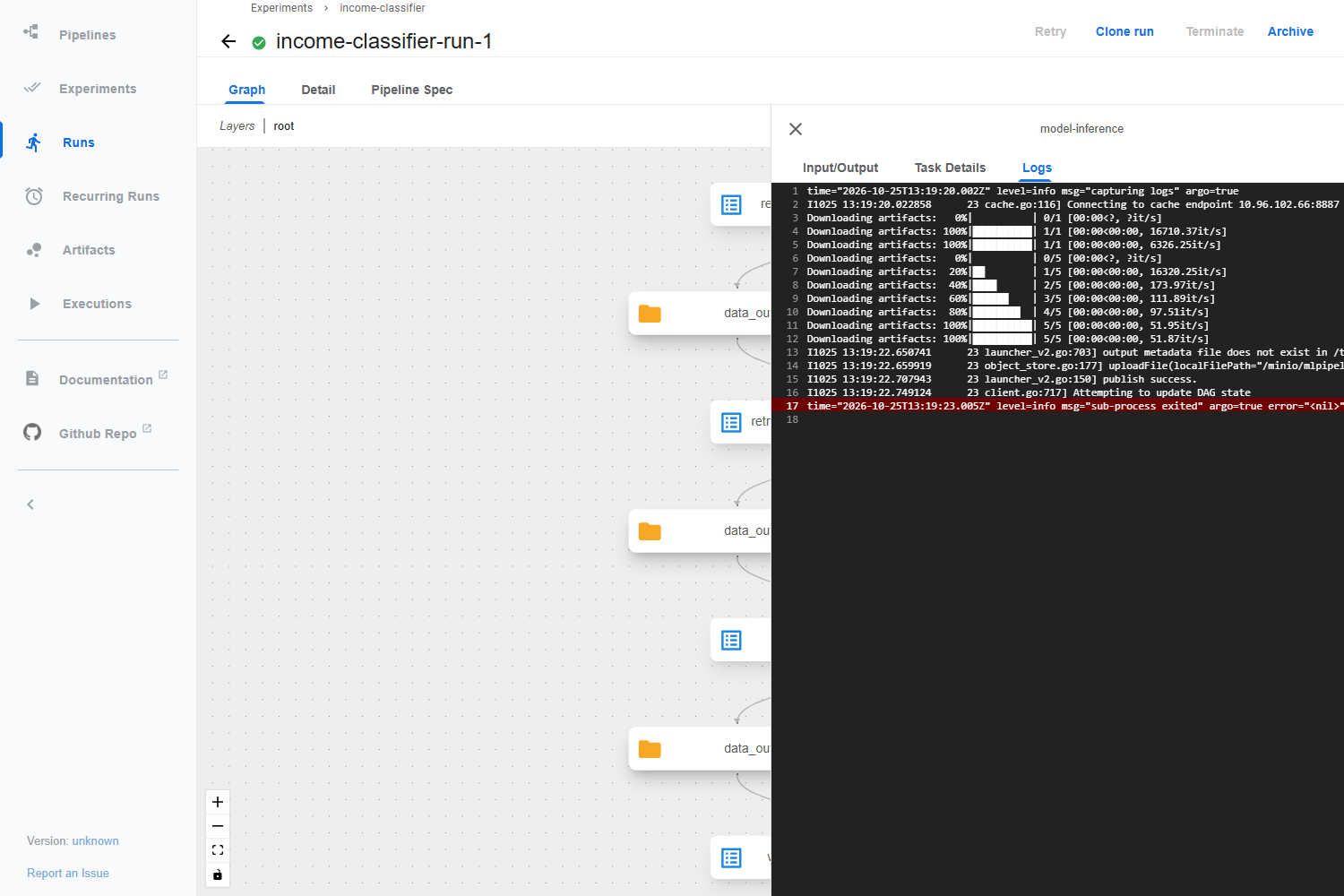Zoom in on the graph with plus button
1344x896 pixels.
click(x=218, y=802)
